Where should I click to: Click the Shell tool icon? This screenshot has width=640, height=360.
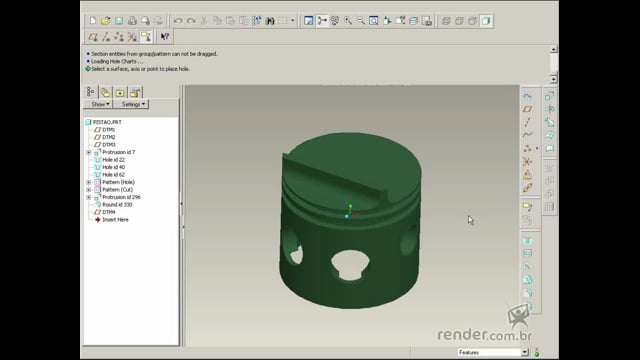tap(527, 253)
